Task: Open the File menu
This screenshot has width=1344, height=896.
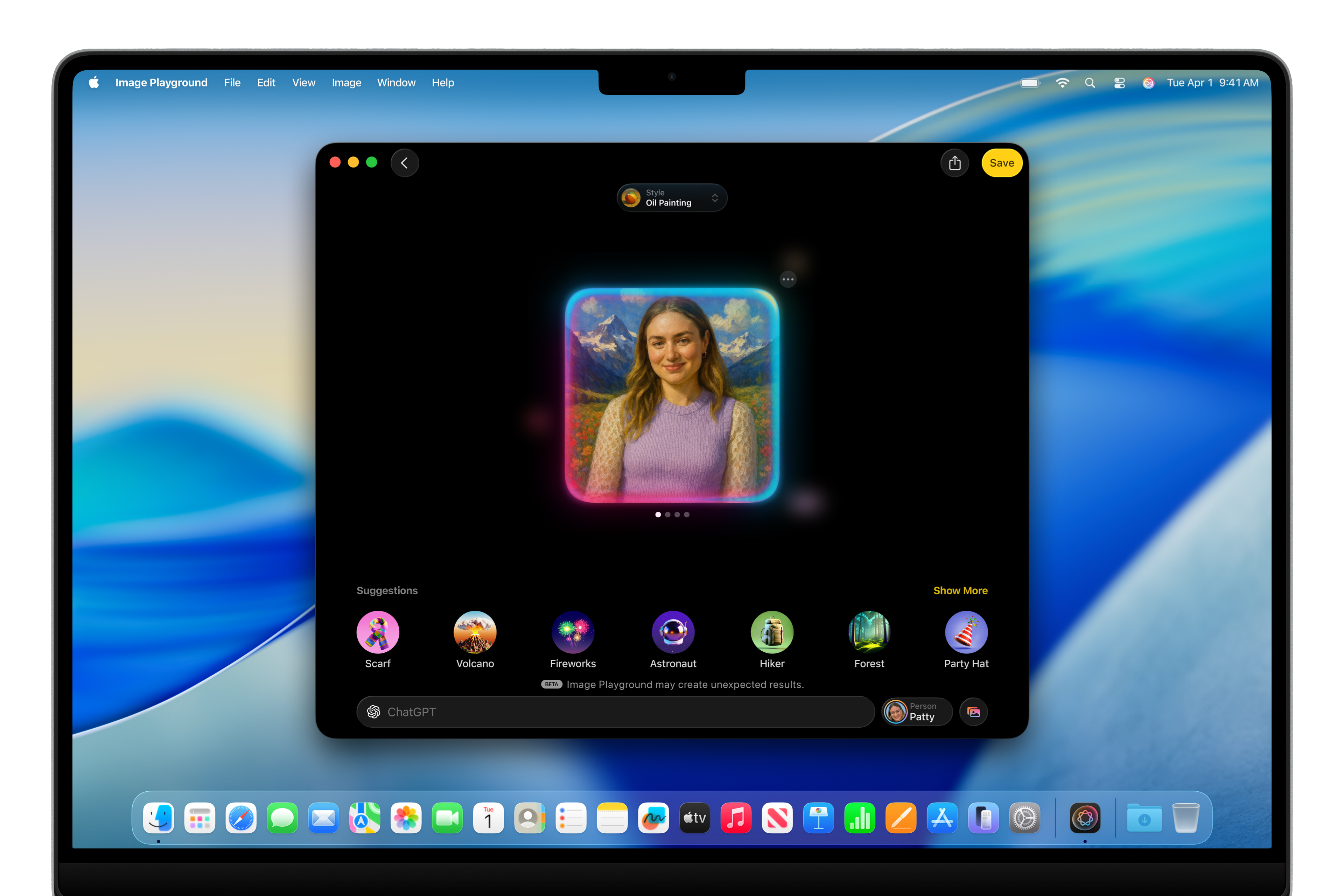Action: coord(232,83)
